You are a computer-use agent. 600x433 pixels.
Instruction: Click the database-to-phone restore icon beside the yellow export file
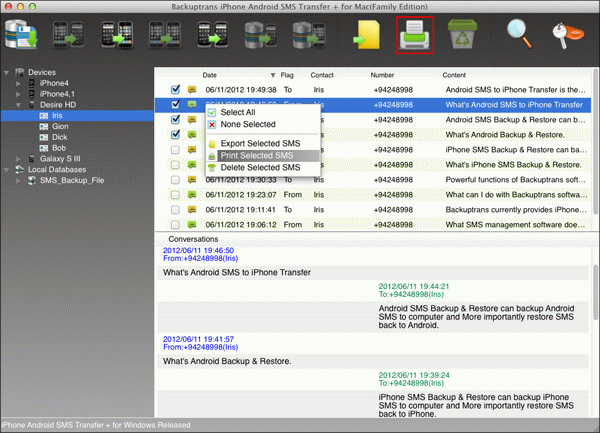[309, 35]
